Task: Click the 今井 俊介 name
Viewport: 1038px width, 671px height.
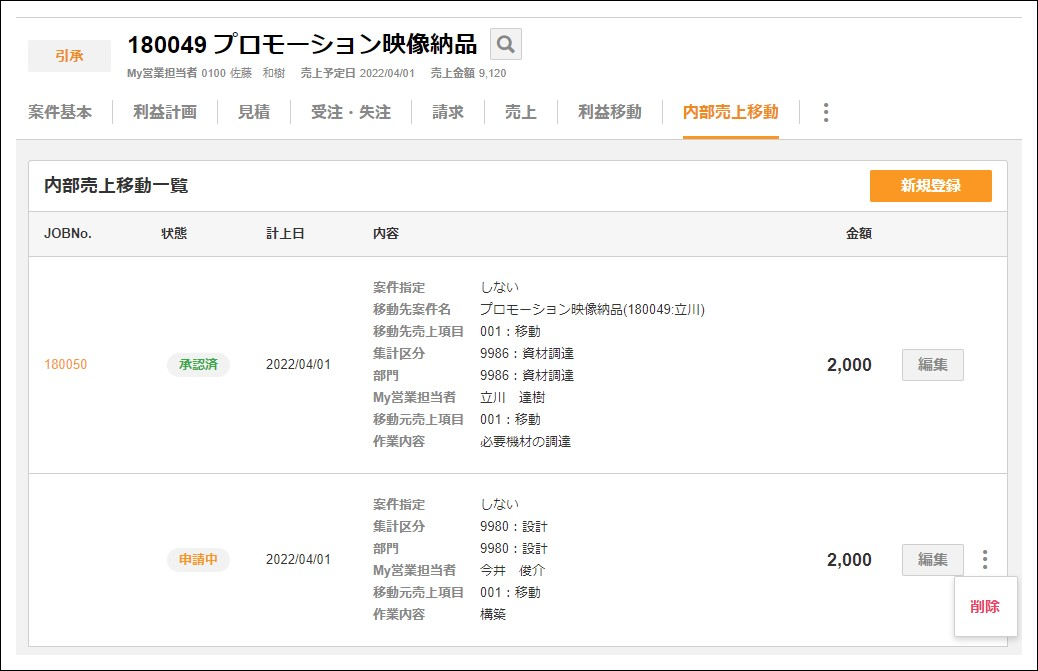Action: (x=512, y=570)
